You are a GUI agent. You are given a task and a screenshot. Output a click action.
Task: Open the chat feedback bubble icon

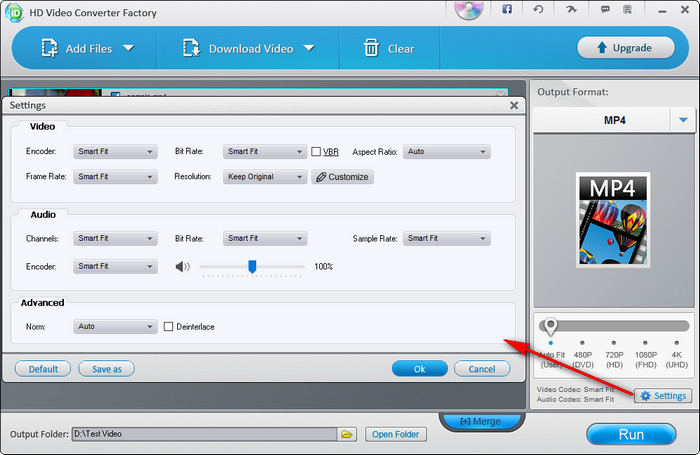tap(605, 9)
